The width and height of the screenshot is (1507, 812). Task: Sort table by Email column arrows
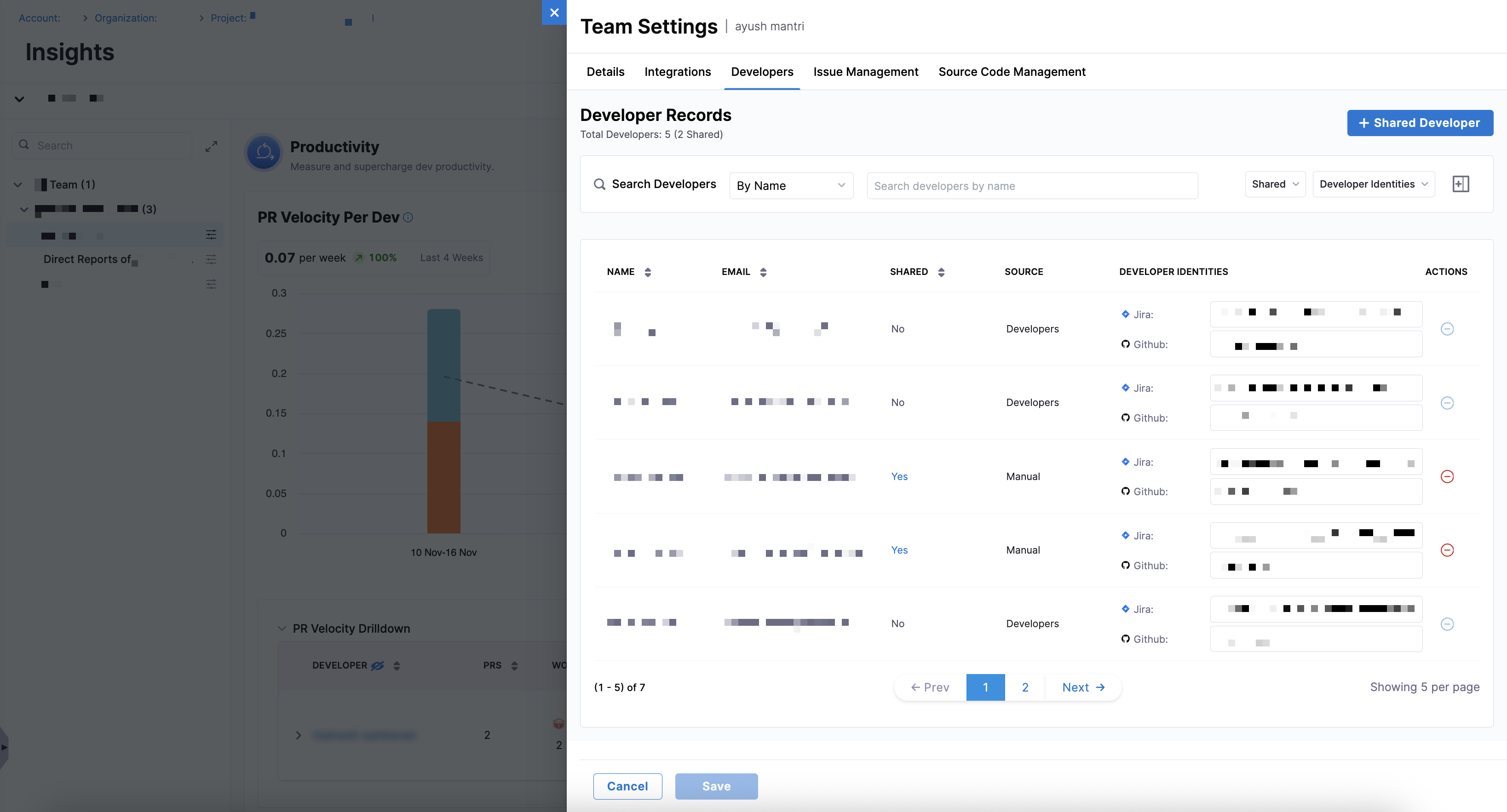[x=763, y=272]
